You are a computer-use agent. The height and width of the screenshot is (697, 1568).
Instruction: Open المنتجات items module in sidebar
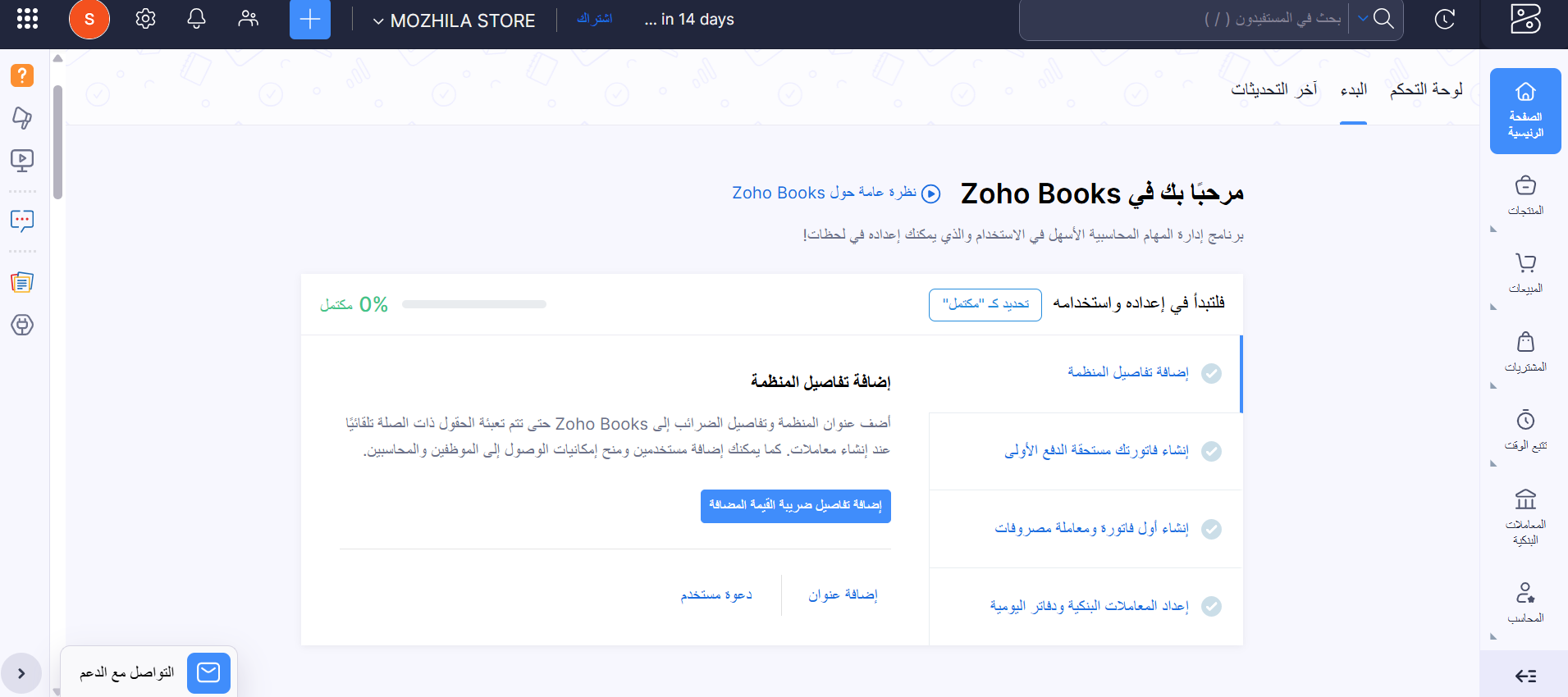point(1525,195)
